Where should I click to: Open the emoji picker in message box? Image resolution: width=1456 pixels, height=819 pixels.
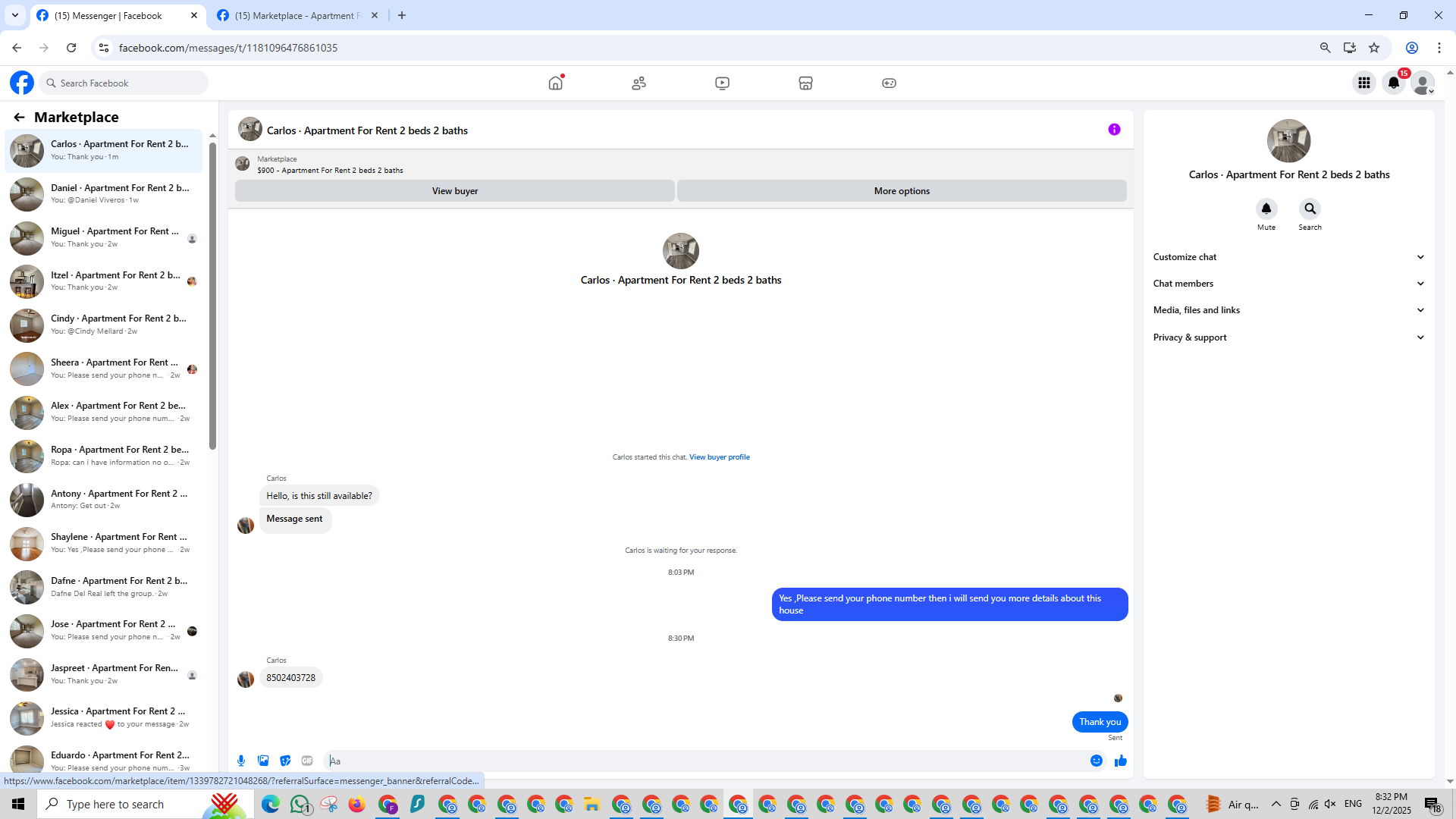(1097, 761)
